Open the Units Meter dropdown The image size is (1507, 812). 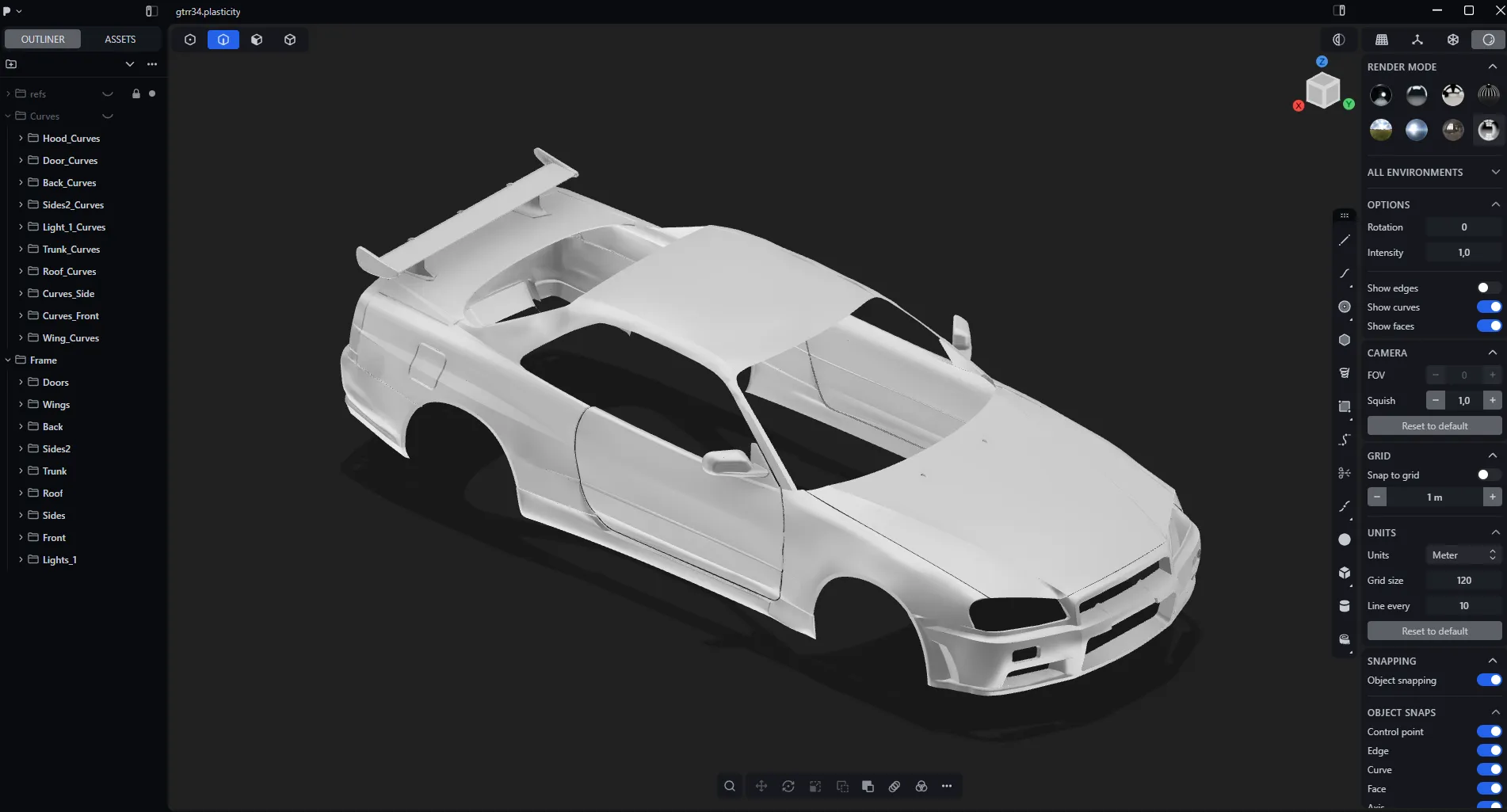pyautogui.click(x=1463, y=555)
